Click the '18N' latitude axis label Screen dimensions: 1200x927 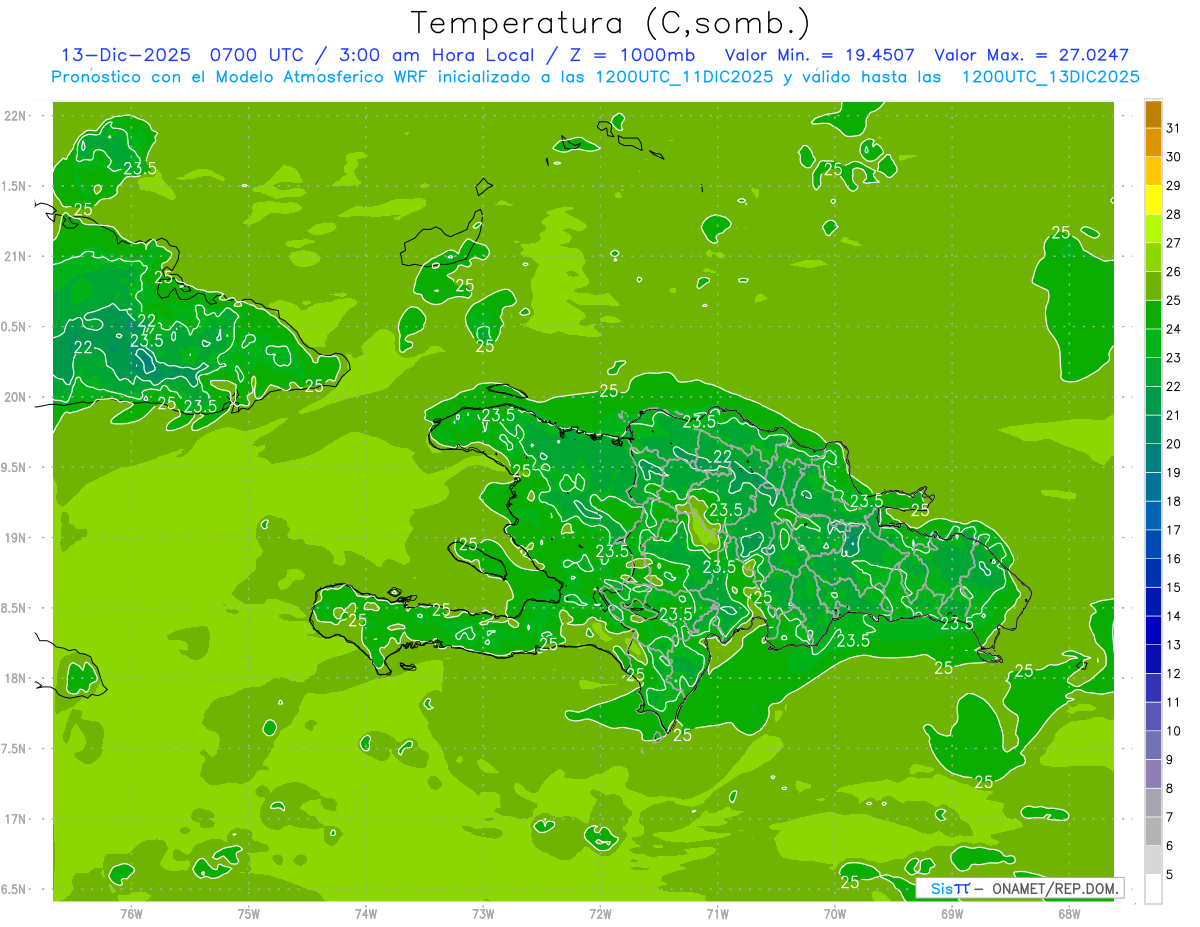pos(15,679)
